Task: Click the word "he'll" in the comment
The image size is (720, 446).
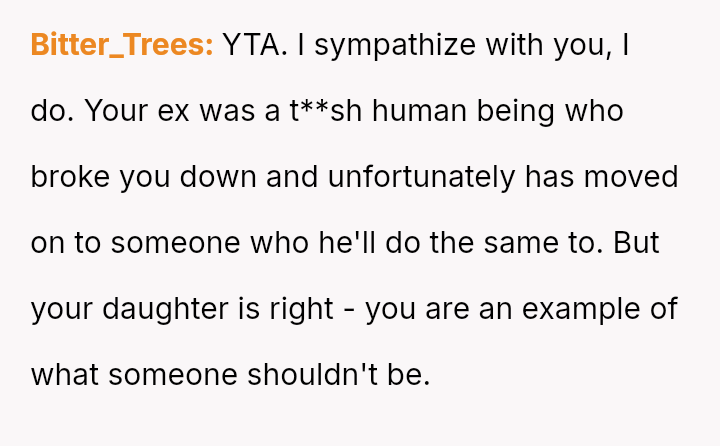Action: 347,243
